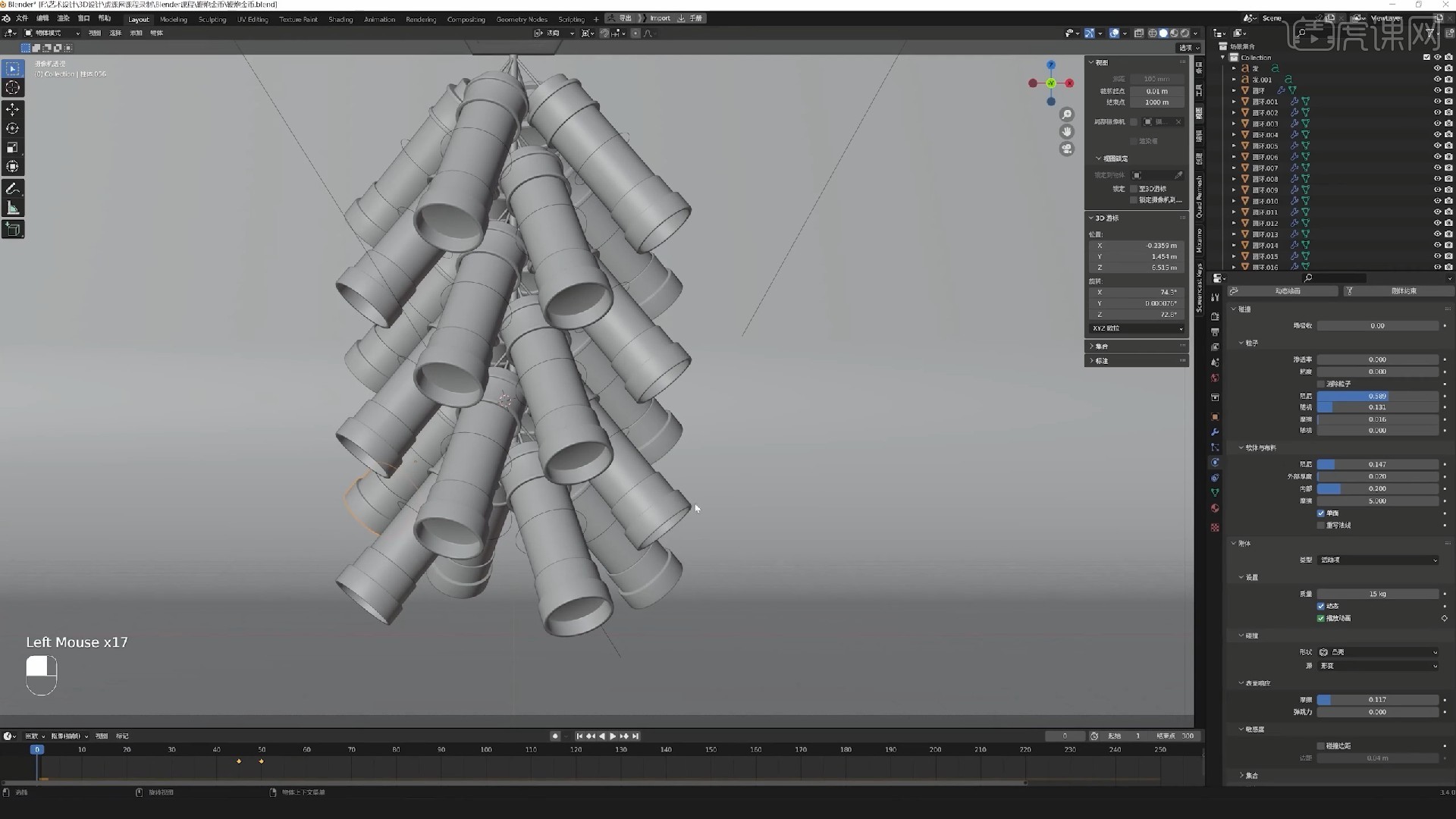
Task: Open the Particles properties tab
Action: (1215, 447)
